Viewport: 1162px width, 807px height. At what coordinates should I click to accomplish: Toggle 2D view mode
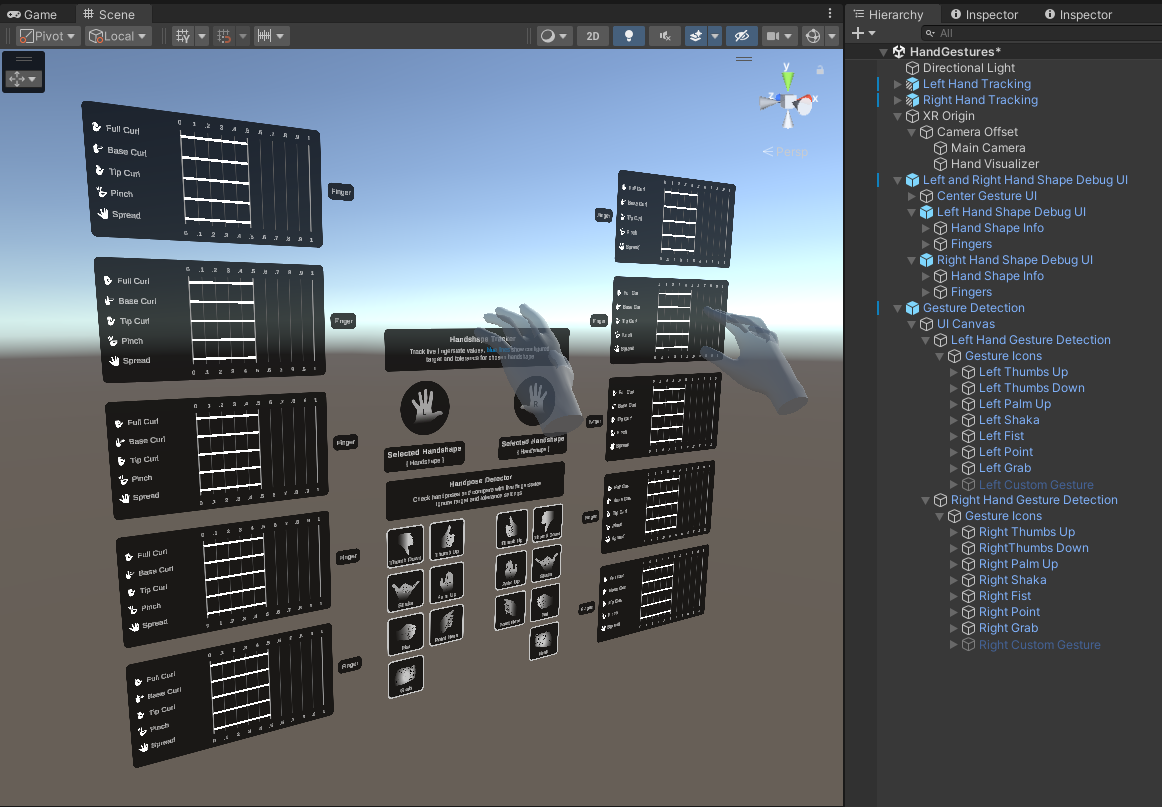[592, 36]
